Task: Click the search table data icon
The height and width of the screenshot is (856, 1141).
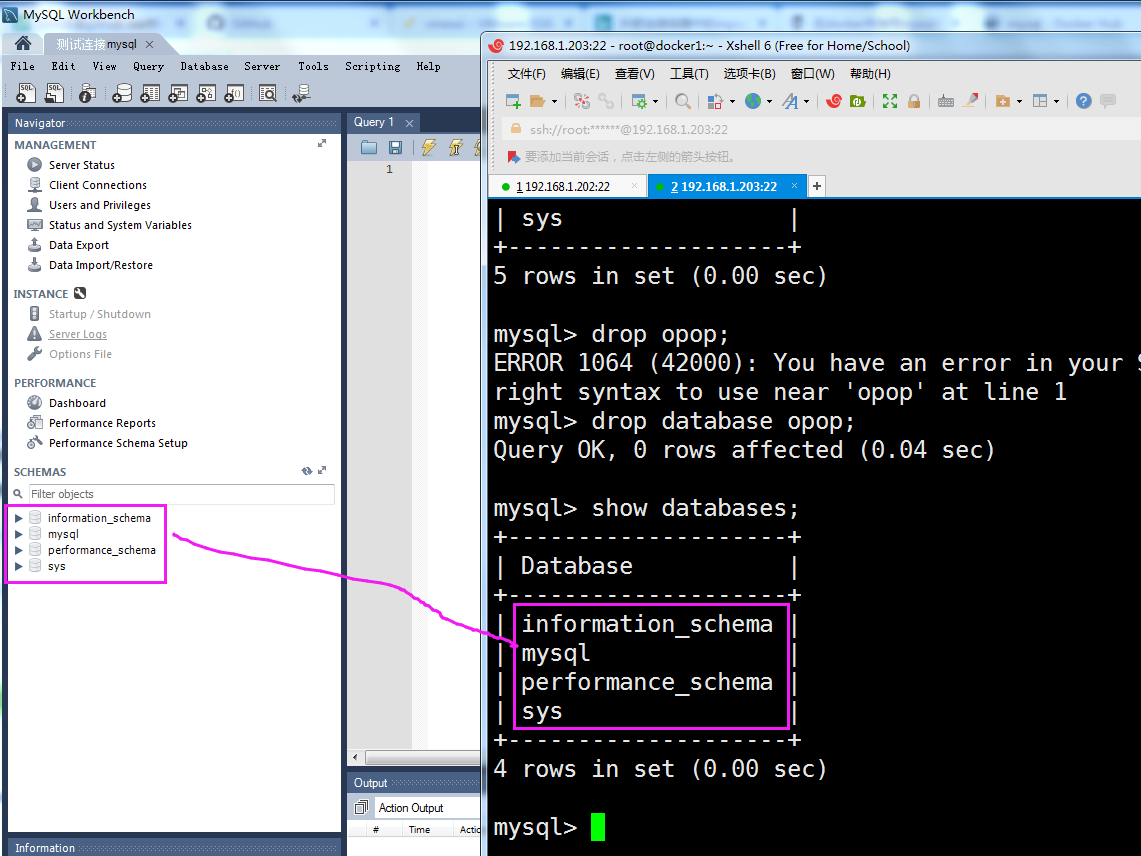Action: pyautogui.click(x=268, y=92)
